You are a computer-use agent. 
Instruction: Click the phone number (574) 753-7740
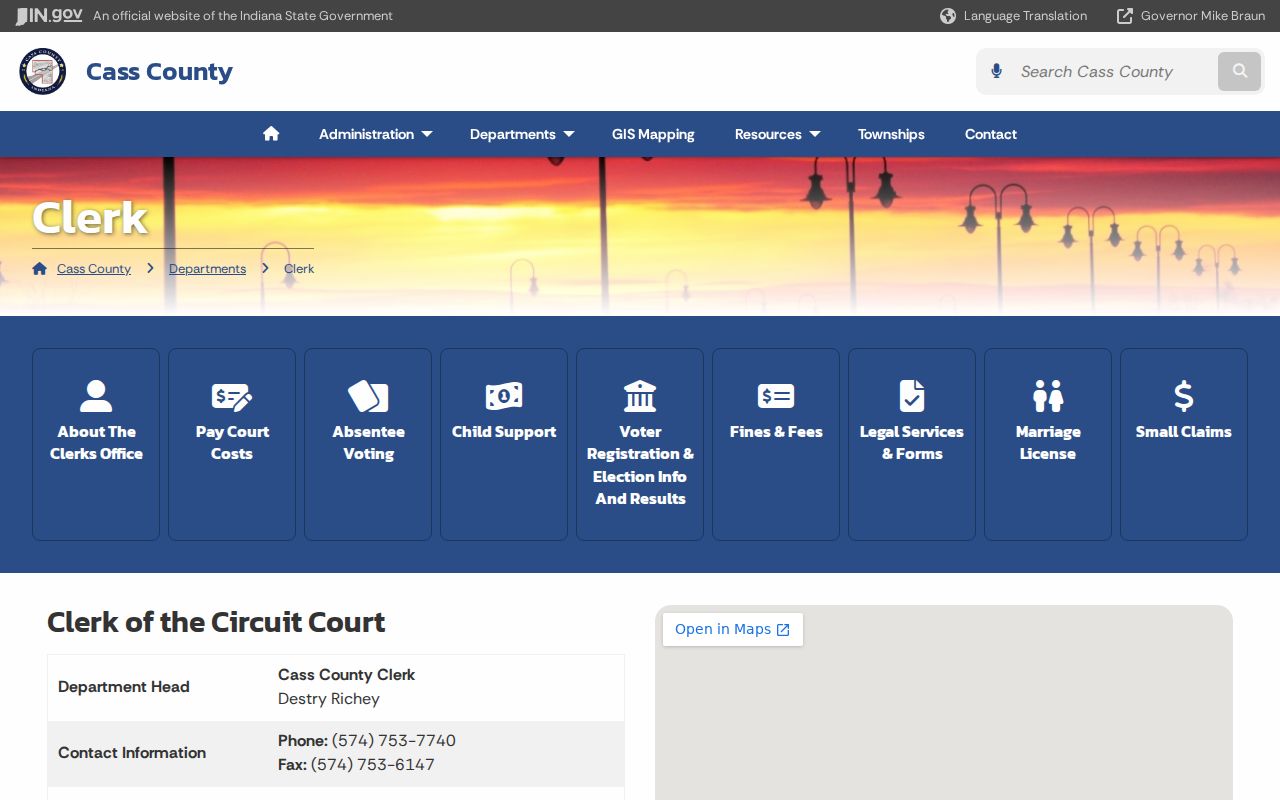pyautogui.click(x=394, y=741)
